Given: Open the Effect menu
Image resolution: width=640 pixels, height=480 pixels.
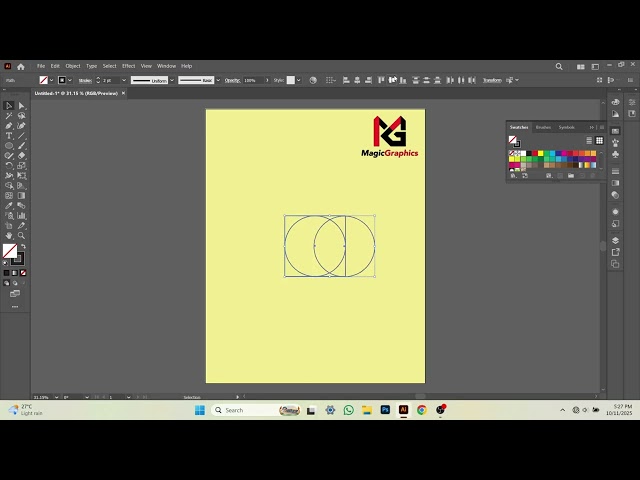Looking at the screenshot, I should 129,66.
